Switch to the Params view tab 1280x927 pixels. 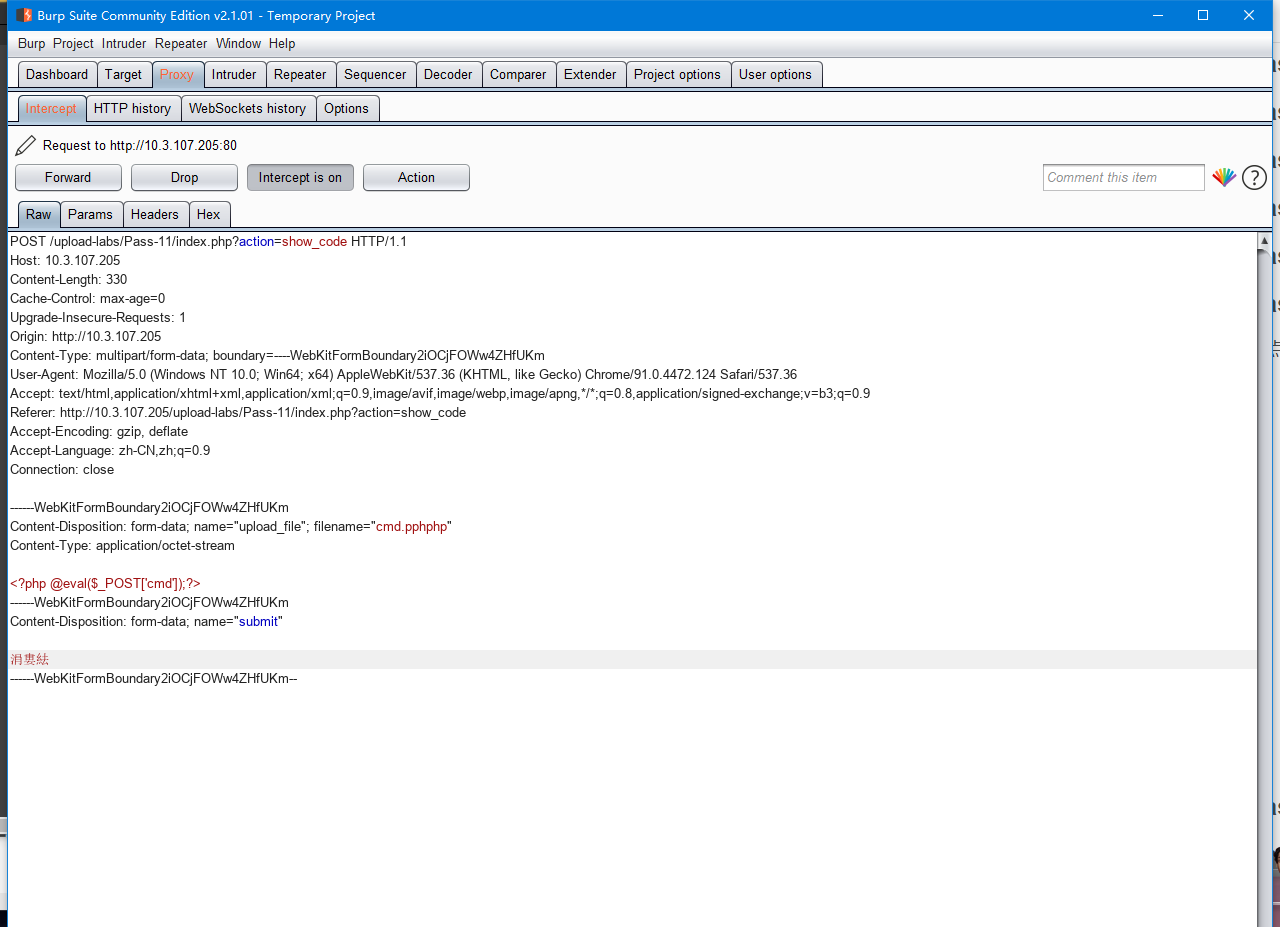[90, 215]
